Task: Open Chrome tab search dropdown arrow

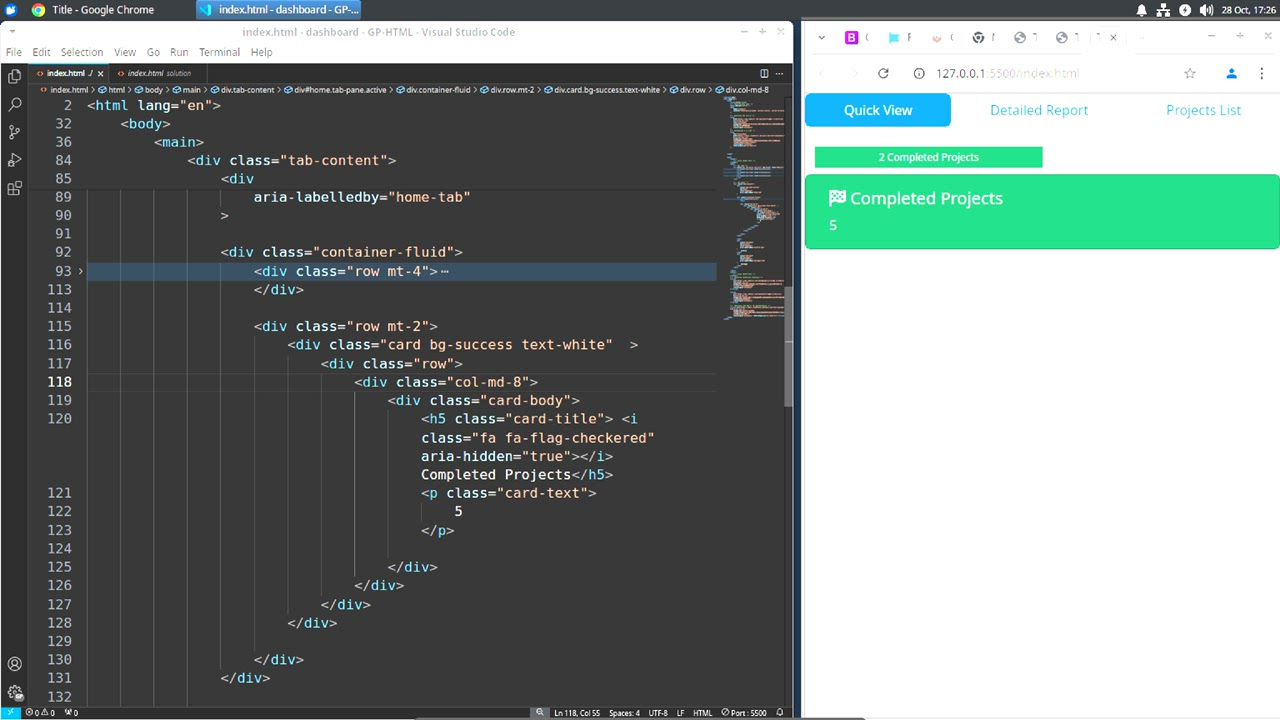Action: point(821,37)
